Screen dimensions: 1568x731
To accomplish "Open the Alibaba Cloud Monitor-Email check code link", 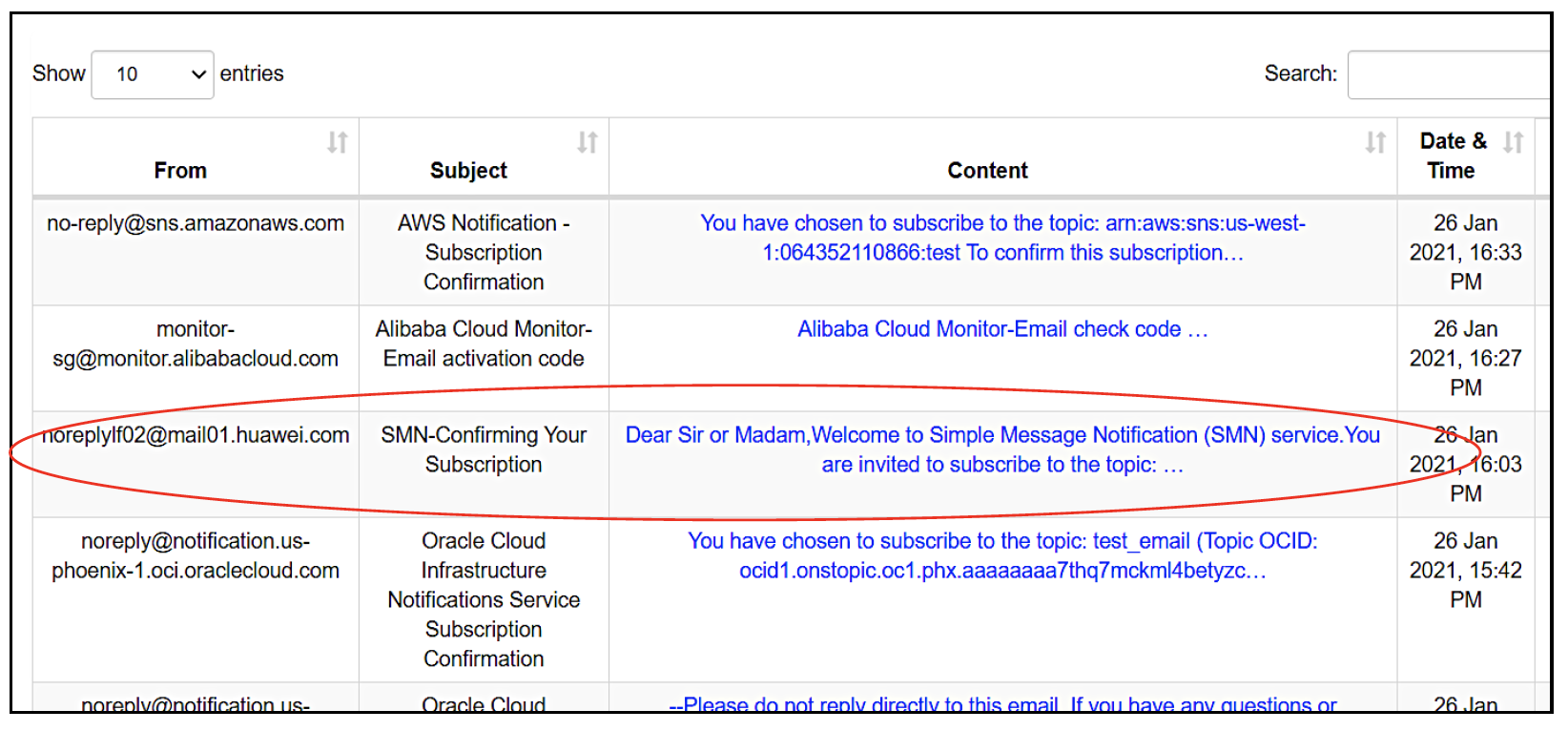I will [x=1002, y=329].
